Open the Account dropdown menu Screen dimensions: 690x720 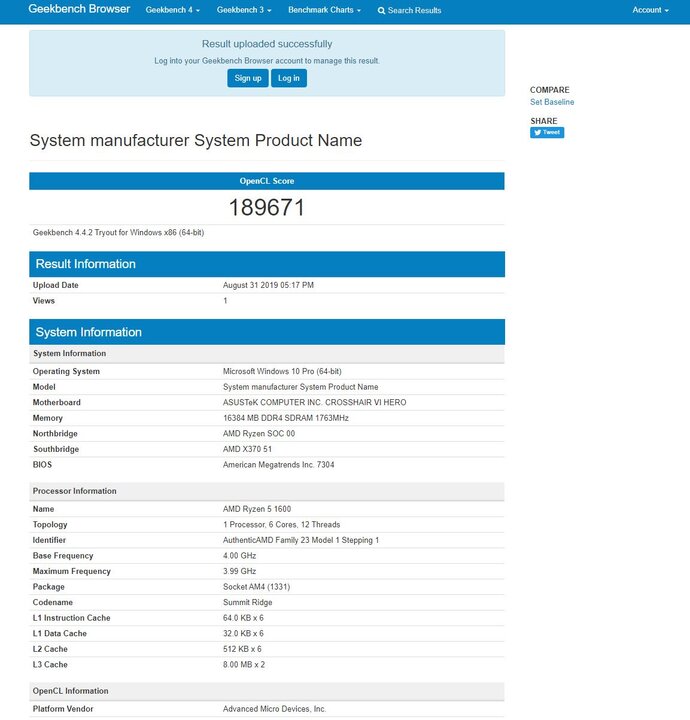[x=651, y=10]
